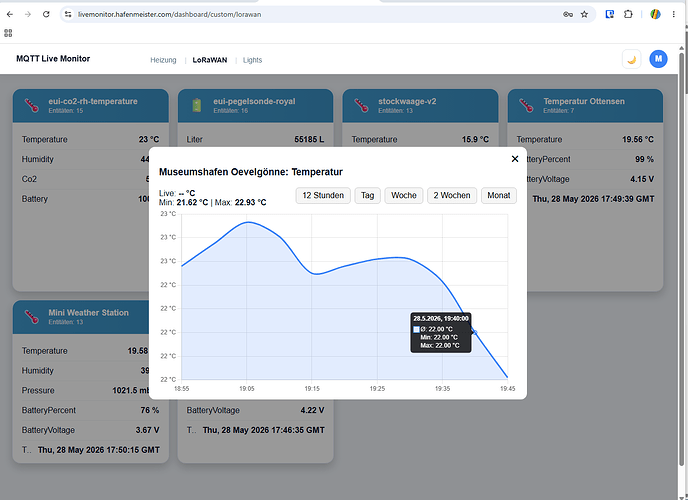This screenshot has height=500, width=688.
Task: Click the site information icon beside URL
Action: (x=68, y=14)
